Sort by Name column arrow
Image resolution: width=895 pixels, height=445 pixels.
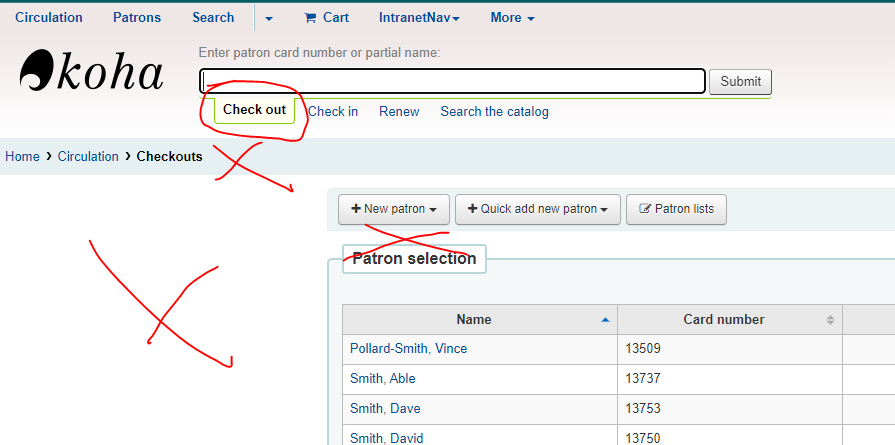(604, 320)
